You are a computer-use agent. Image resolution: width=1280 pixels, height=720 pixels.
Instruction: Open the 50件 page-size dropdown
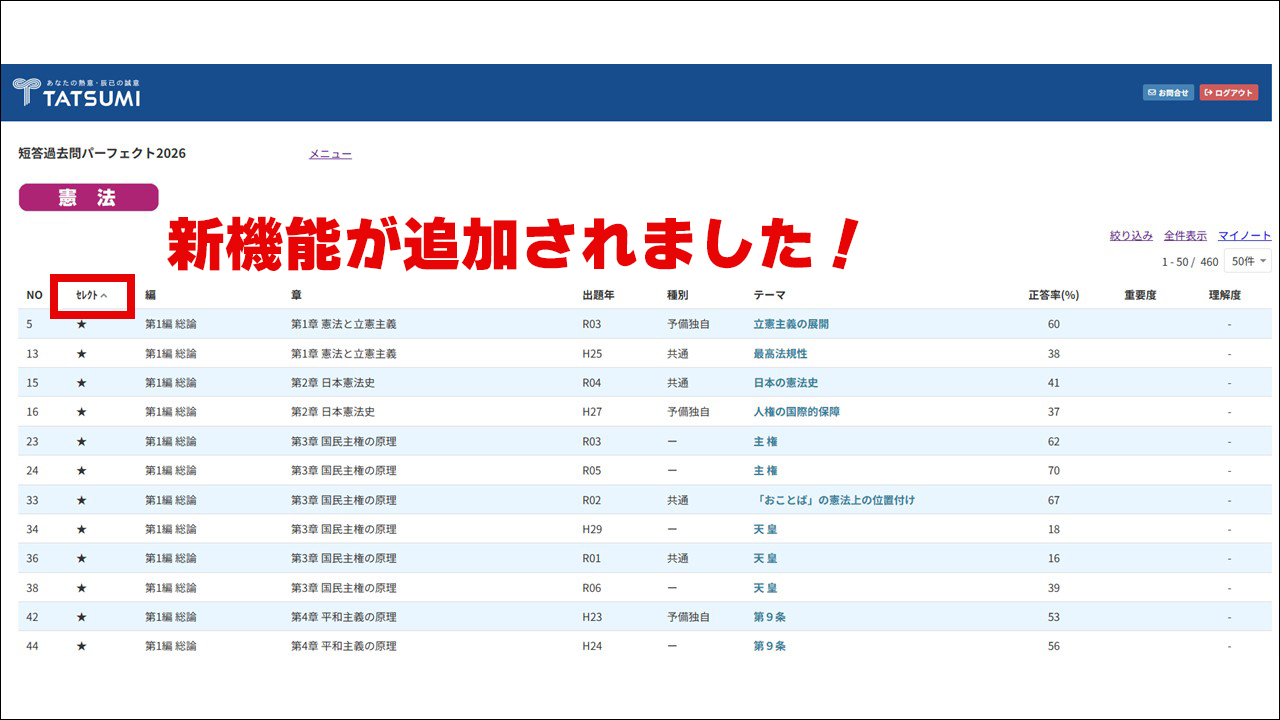1247,261
